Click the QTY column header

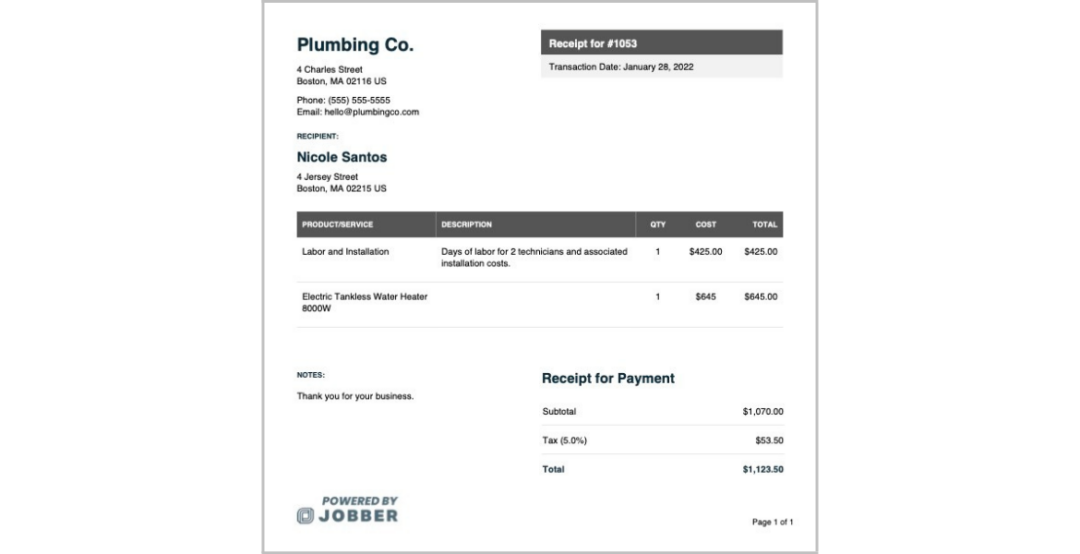658,225
